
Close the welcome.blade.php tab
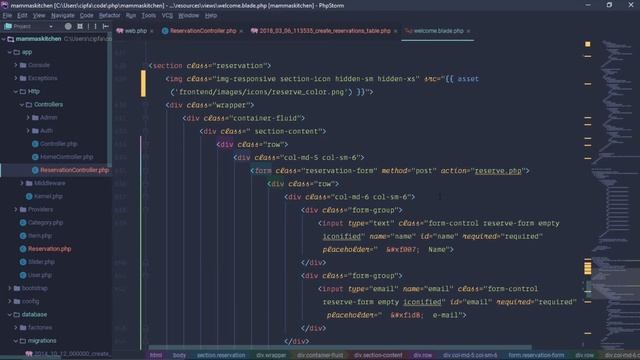pos(469,31)
